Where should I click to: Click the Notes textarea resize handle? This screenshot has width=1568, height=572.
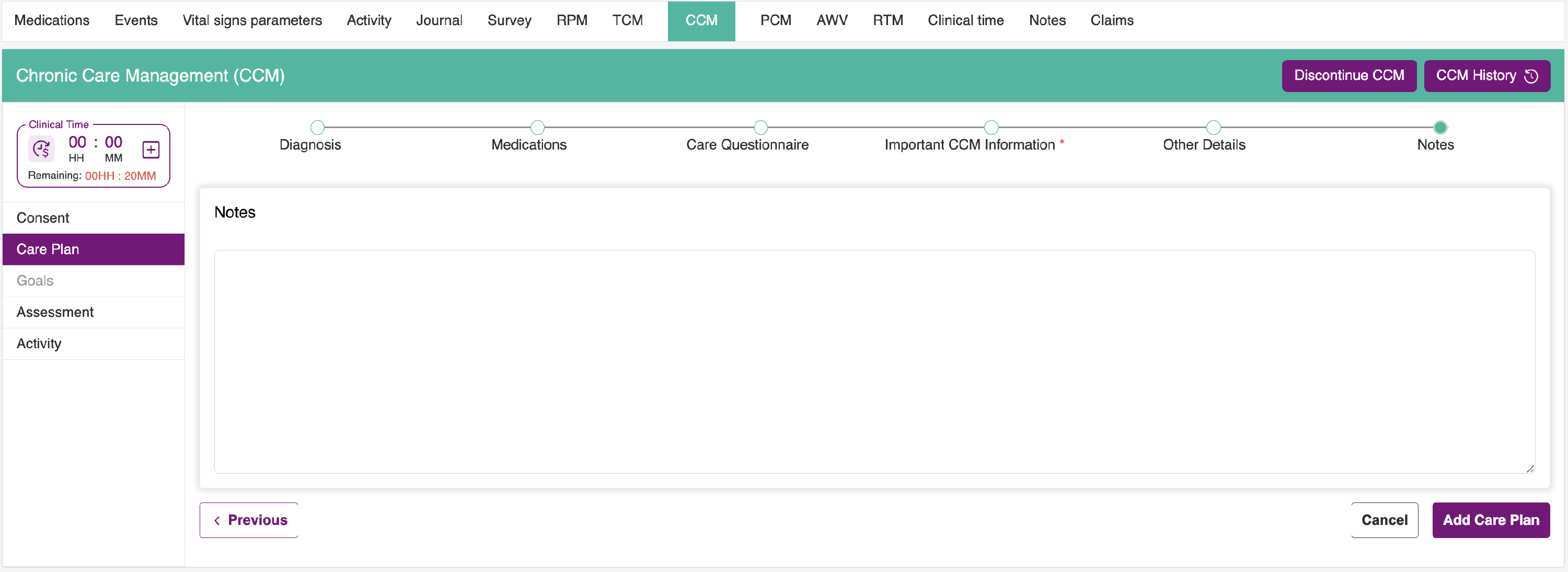tap(1530, 468)
